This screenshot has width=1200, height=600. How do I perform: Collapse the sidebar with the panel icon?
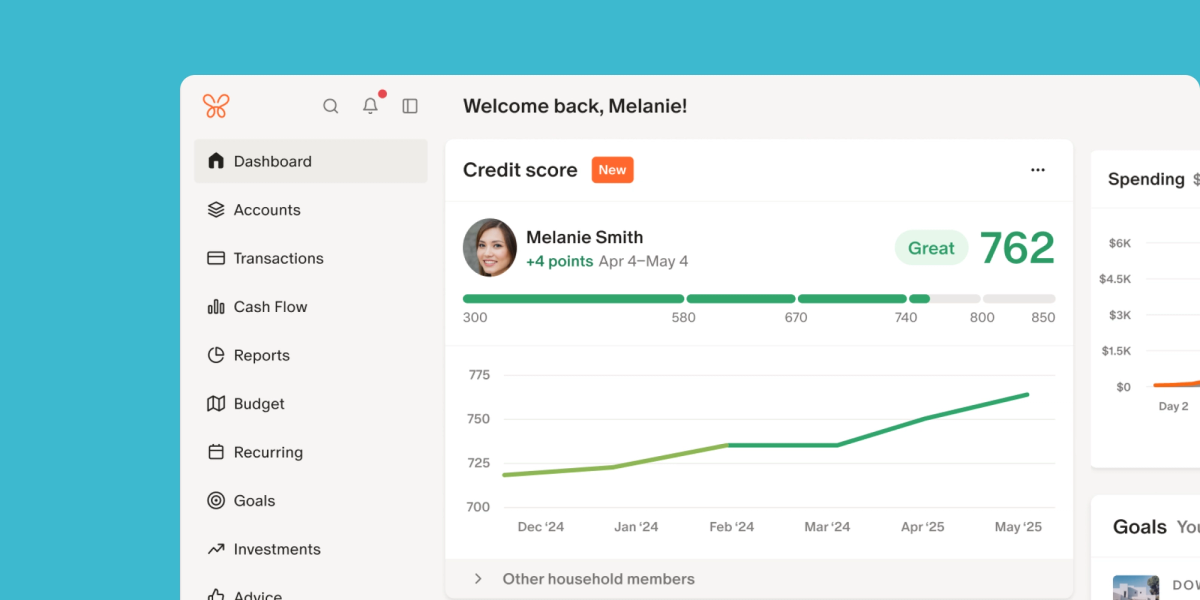410,106
